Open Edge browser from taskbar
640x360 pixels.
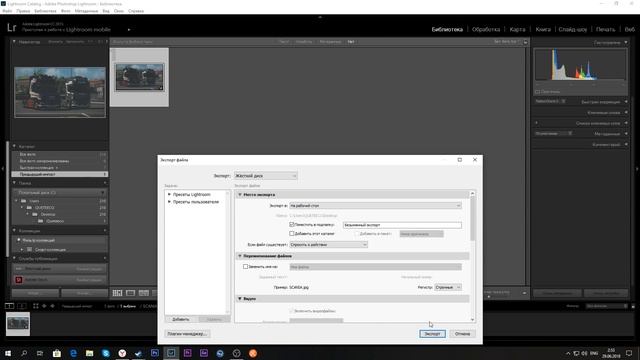pyautogui.click(x=73, y=353)
